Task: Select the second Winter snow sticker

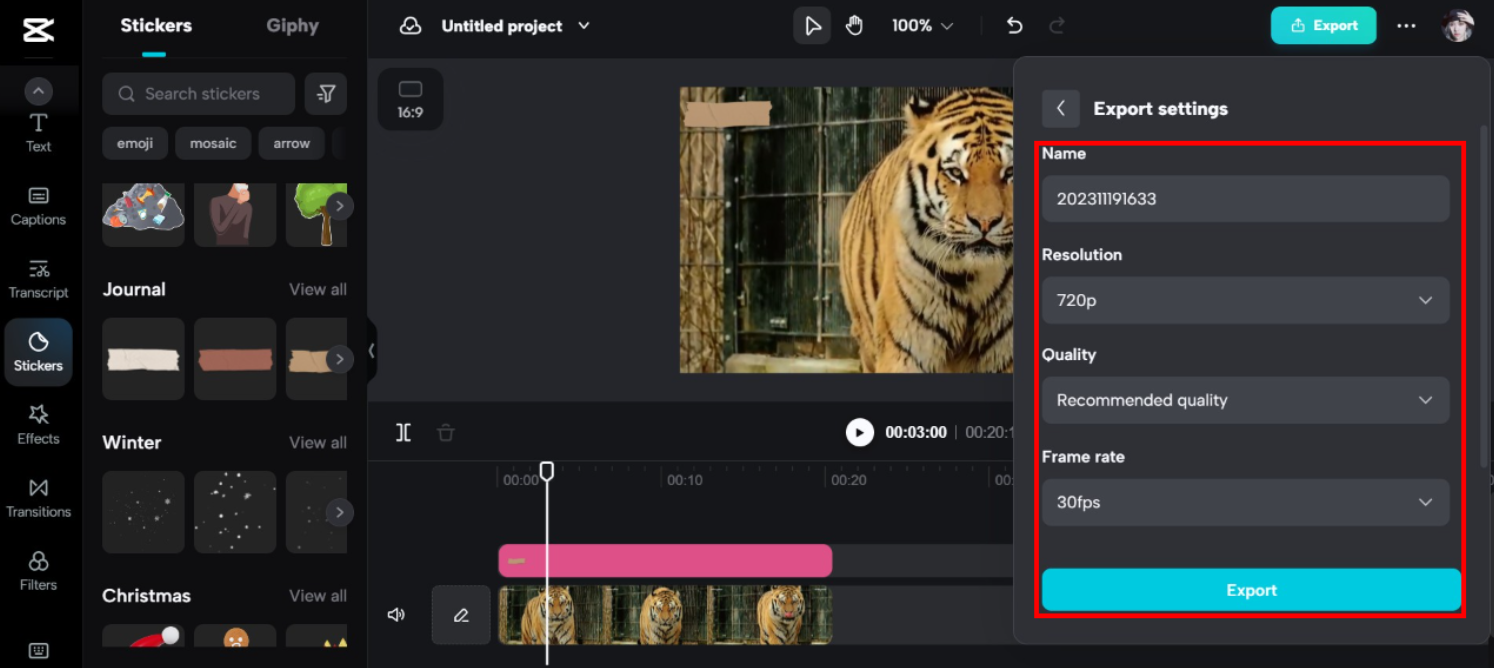Action: tap(235, 512)
